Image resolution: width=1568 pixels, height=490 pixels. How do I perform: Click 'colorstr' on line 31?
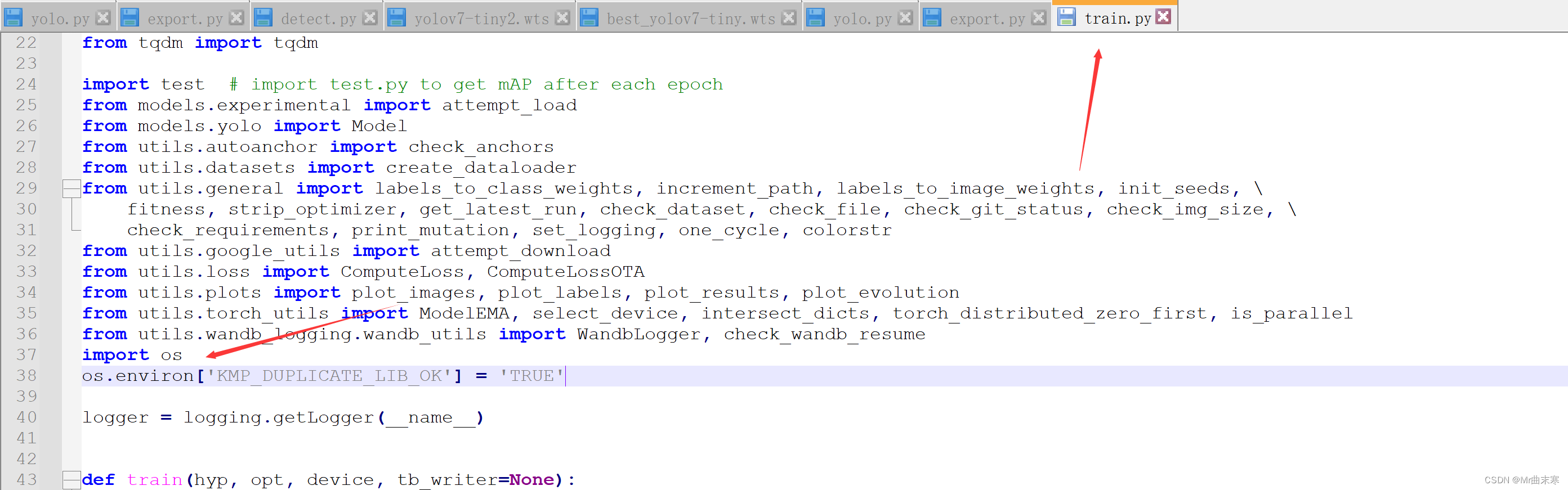(x=847, y=231)
